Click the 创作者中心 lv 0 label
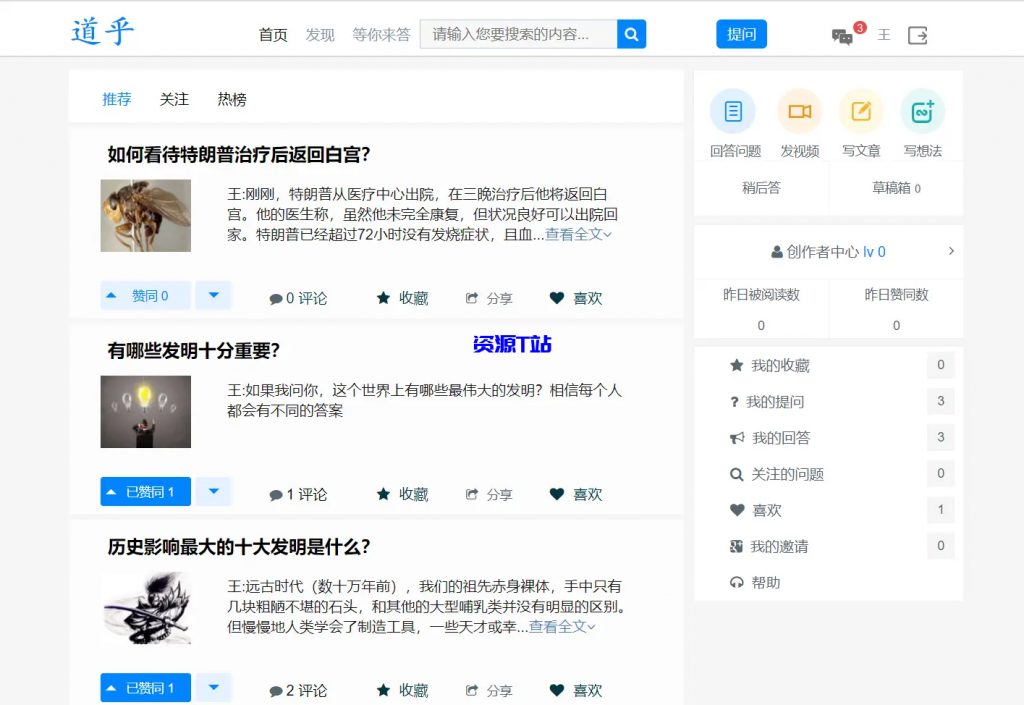 [828, 252]
